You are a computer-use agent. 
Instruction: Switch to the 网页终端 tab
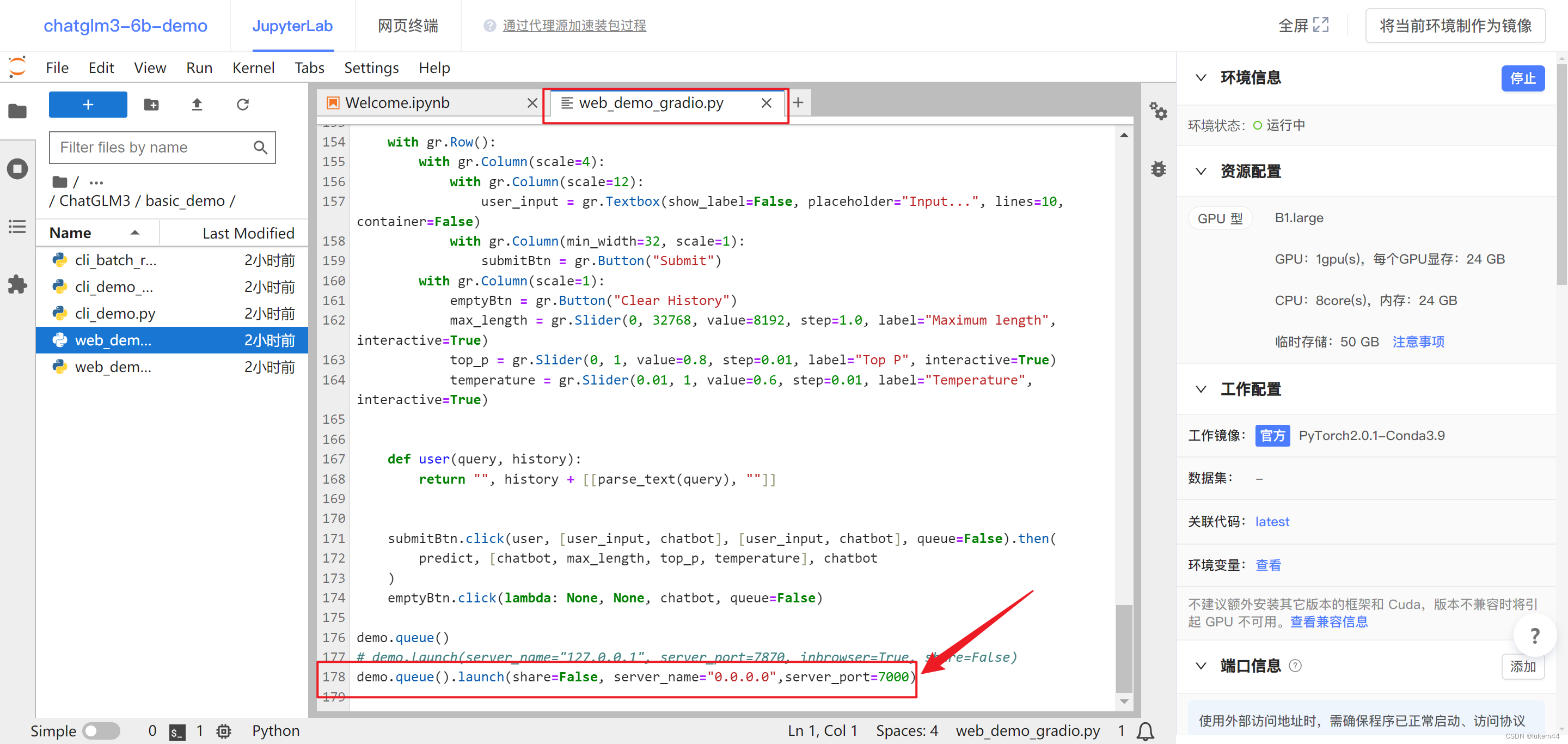click(407, 26)
